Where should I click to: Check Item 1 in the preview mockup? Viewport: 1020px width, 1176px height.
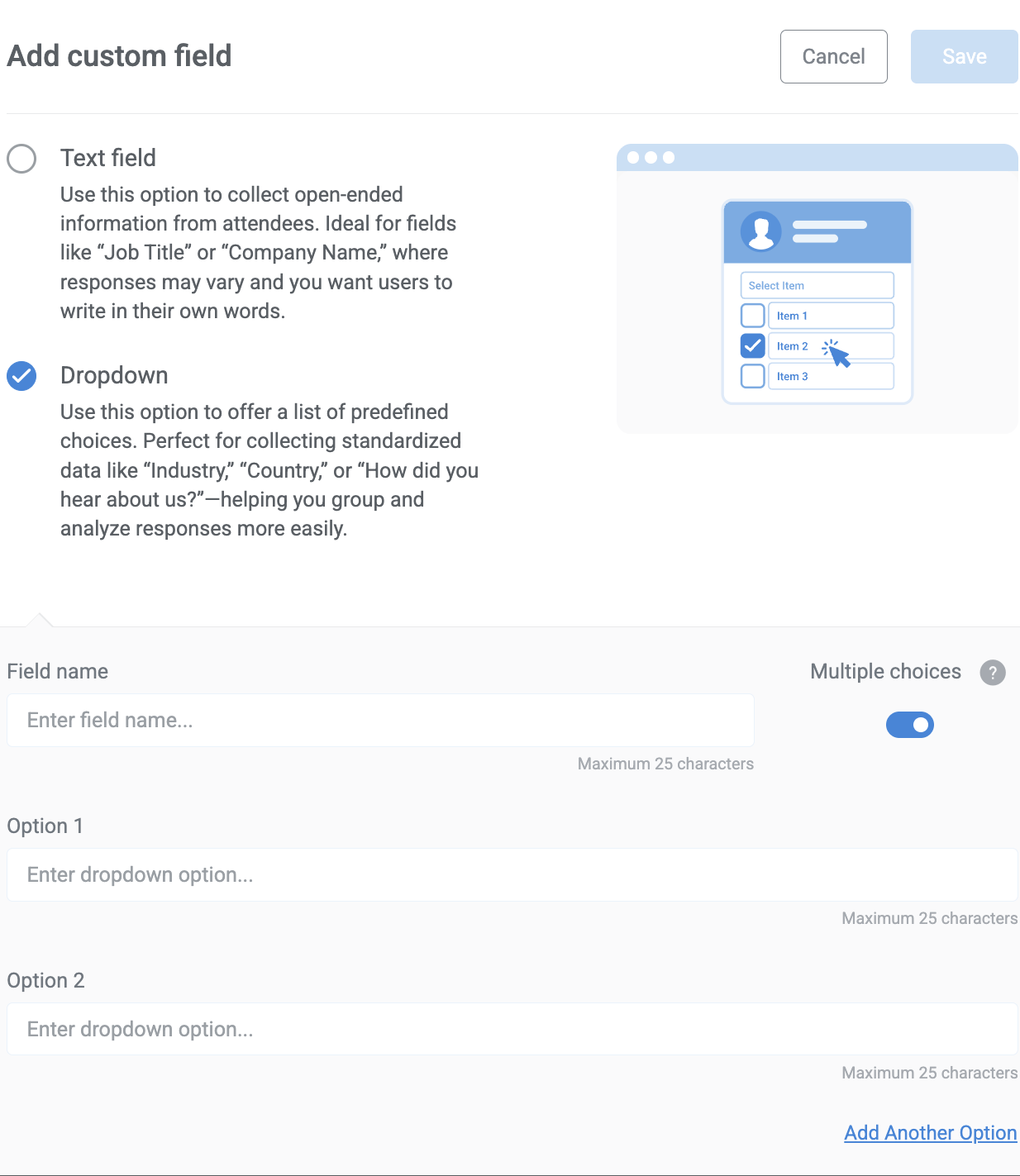(x=752, y=315)
